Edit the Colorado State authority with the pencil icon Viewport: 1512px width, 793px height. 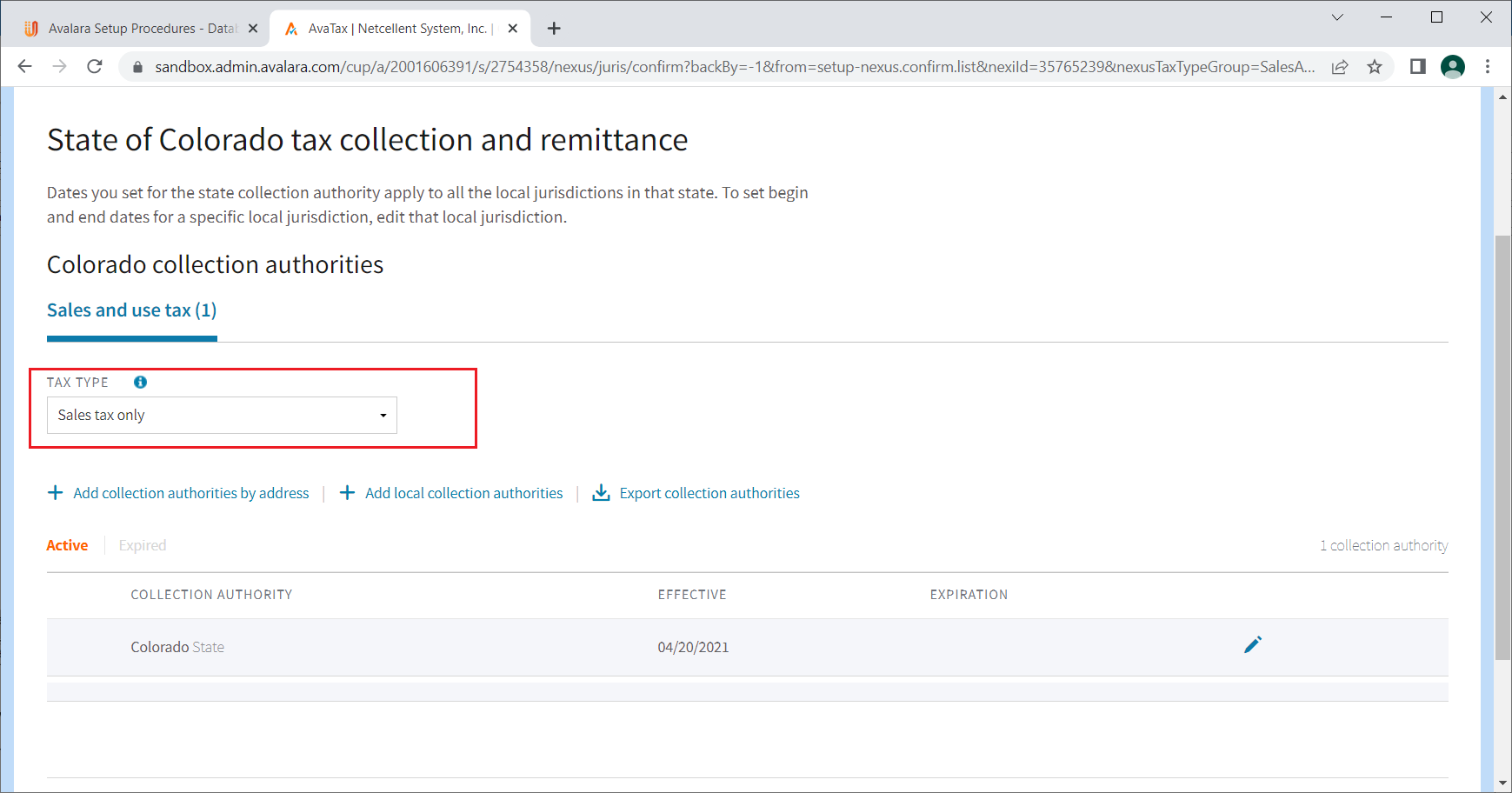pyautogui.click(x=1252, y=644)
